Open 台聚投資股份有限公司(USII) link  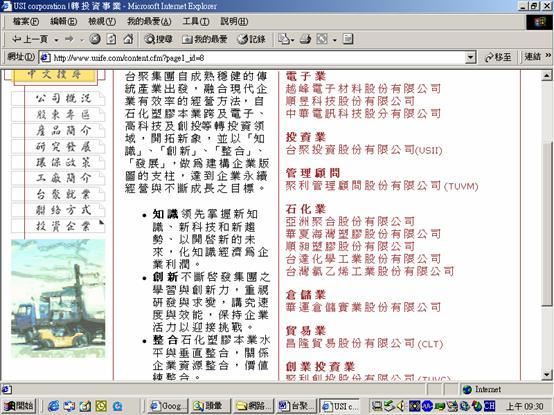(364, 150)
